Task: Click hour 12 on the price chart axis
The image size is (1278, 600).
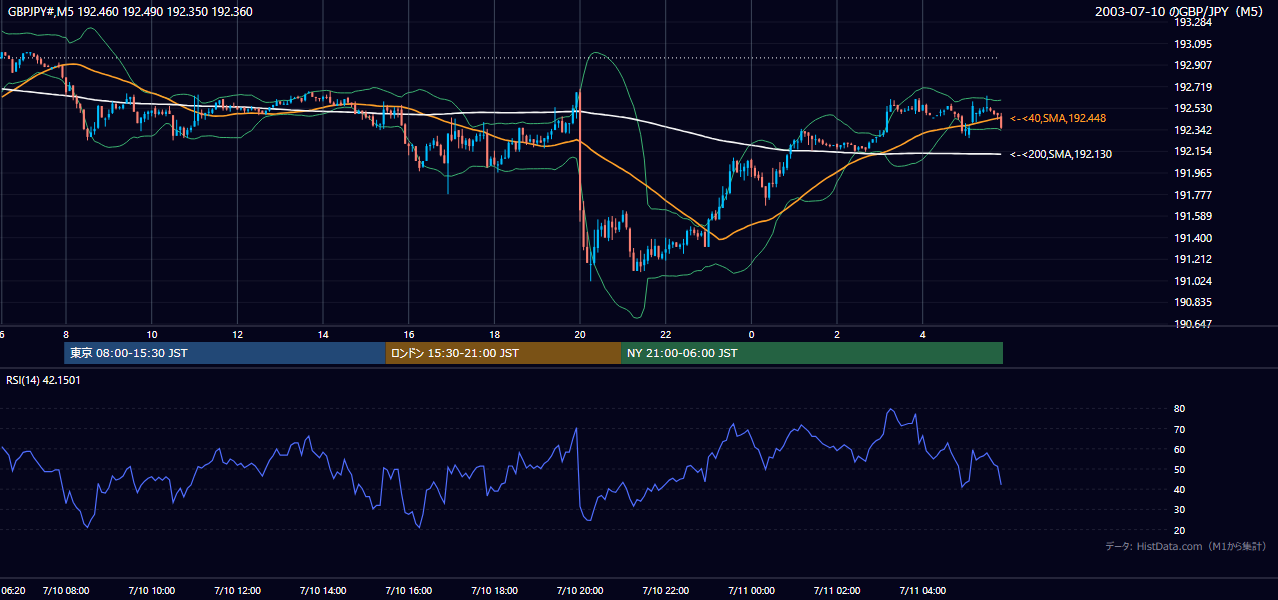Action: [237, 334]
